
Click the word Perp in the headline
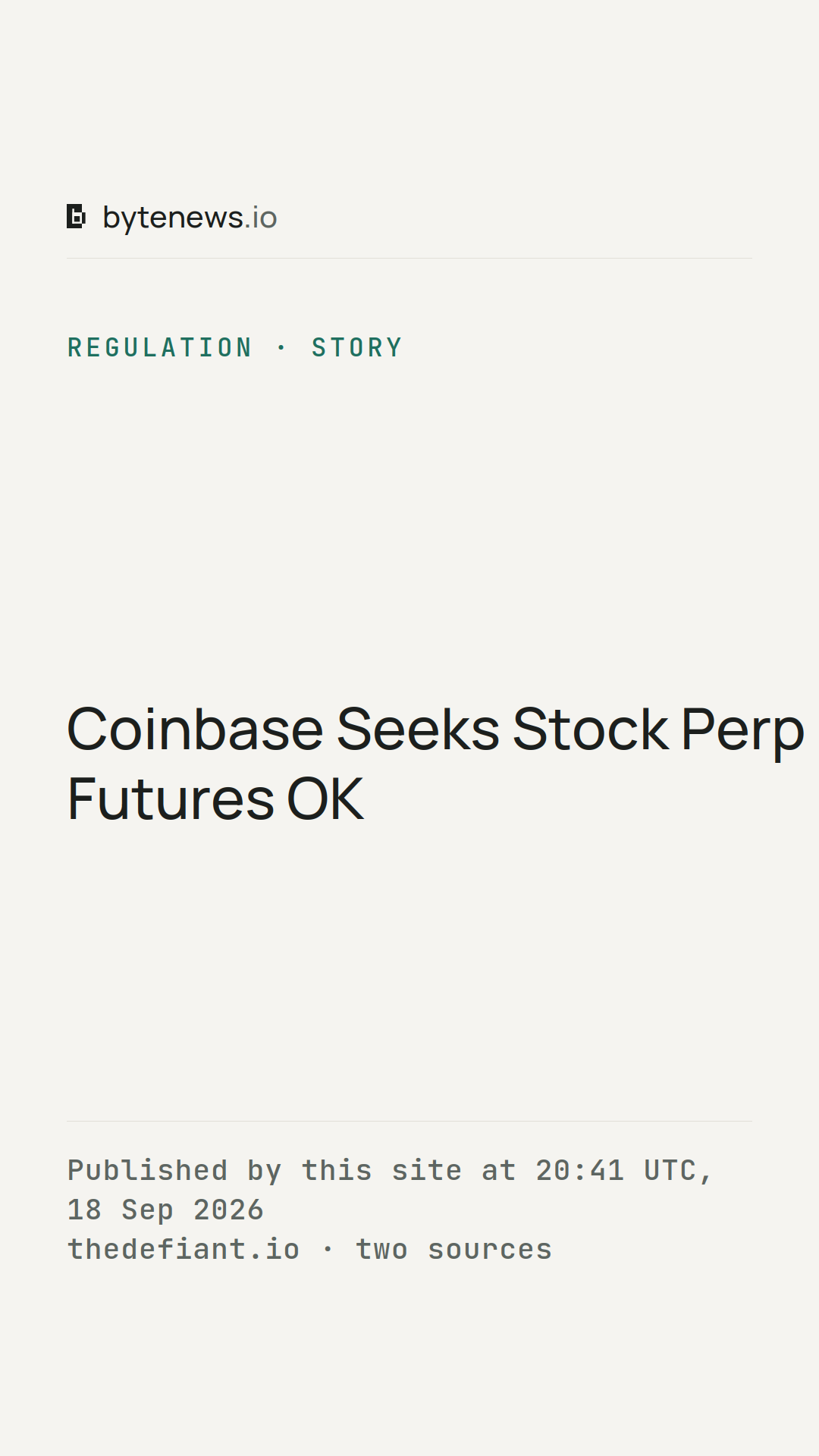click(742, 732)
